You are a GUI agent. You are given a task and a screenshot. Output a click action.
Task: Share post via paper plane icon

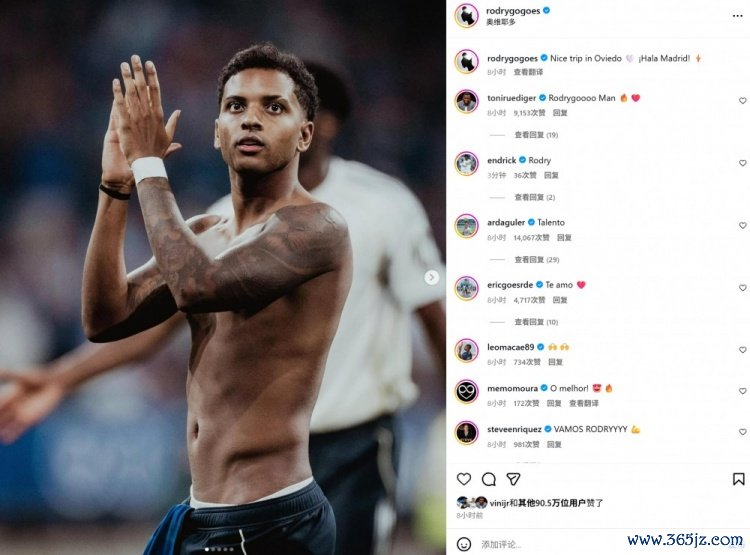[513, 479]
